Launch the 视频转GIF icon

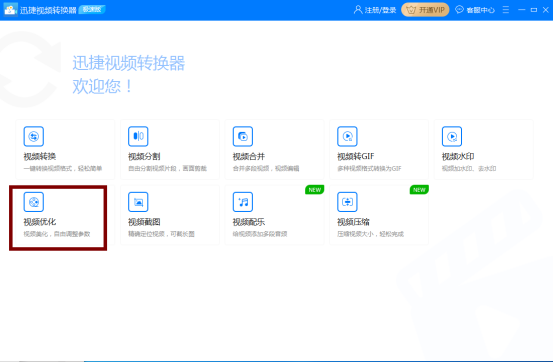click(347, 136)
